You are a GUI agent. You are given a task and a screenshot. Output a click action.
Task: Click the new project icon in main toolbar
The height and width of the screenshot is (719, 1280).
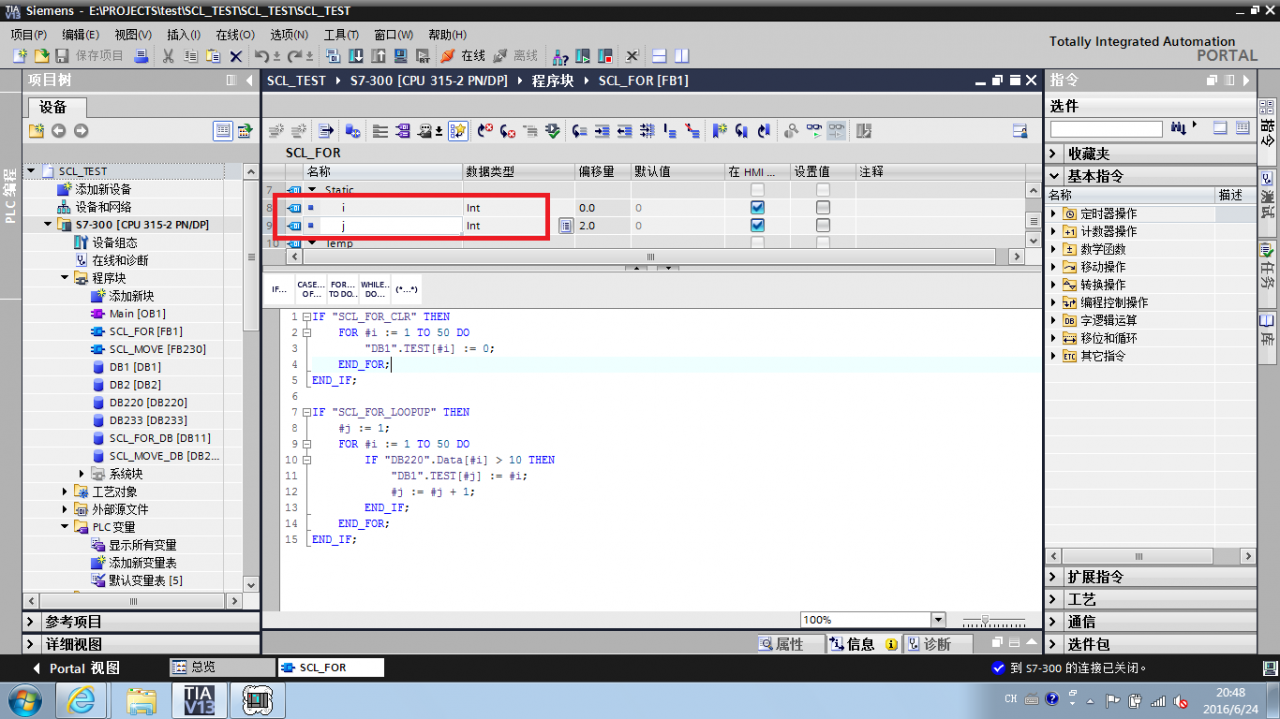[x=19, y=56]
